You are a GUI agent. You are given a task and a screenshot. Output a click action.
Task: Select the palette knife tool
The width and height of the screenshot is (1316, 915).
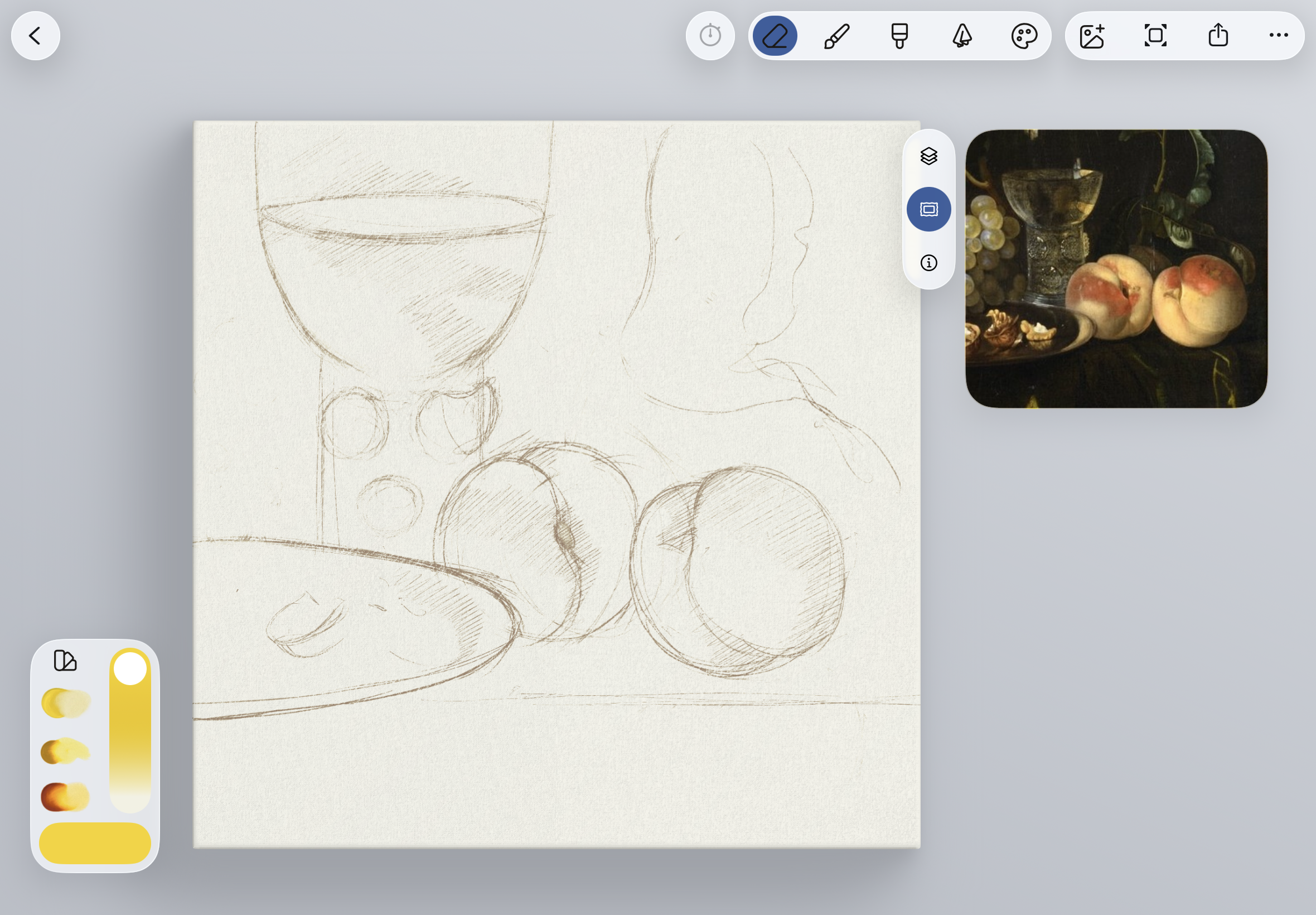(962, 36)
